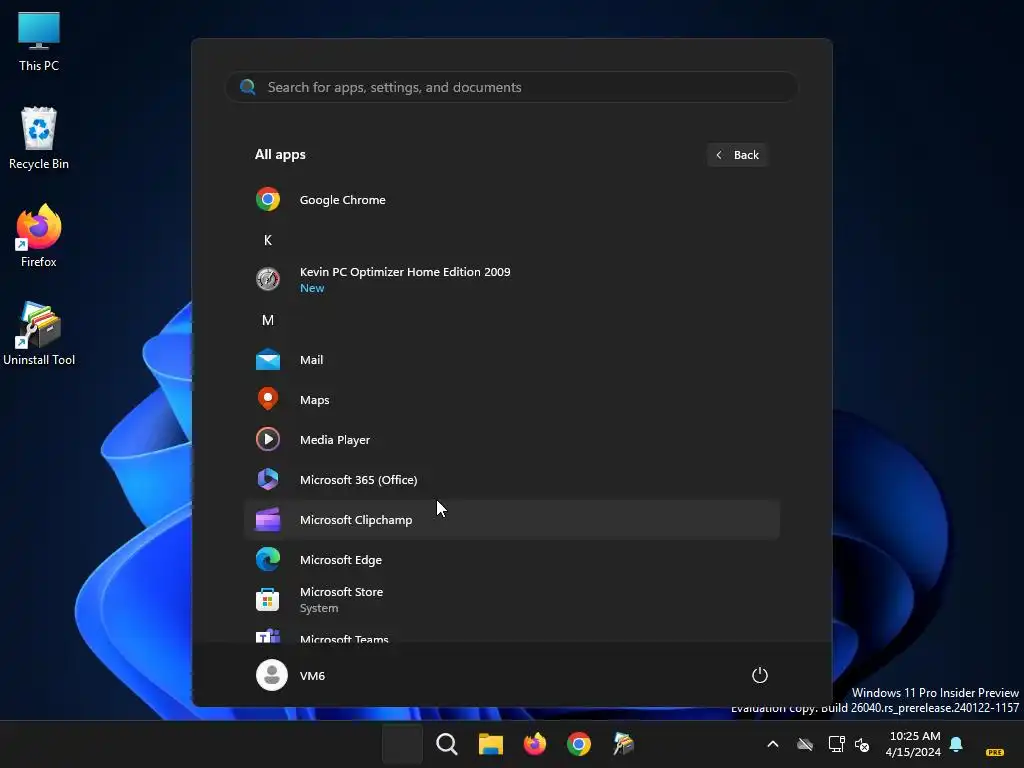The height and width of the screenshot is (768, 1024).
Task: Open File Explorer from the taskbar
Action: coord(490,744)
